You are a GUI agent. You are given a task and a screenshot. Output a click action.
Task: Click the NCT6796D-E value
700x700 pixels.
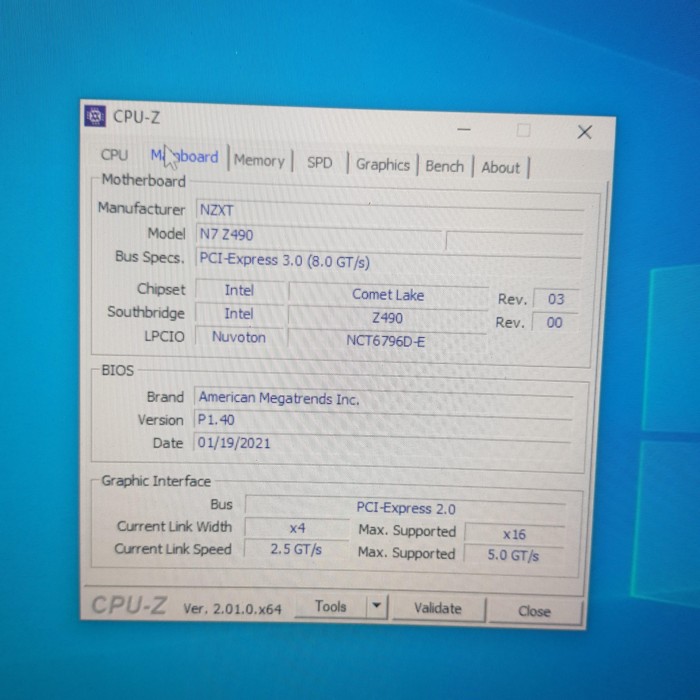coord(386,341)
